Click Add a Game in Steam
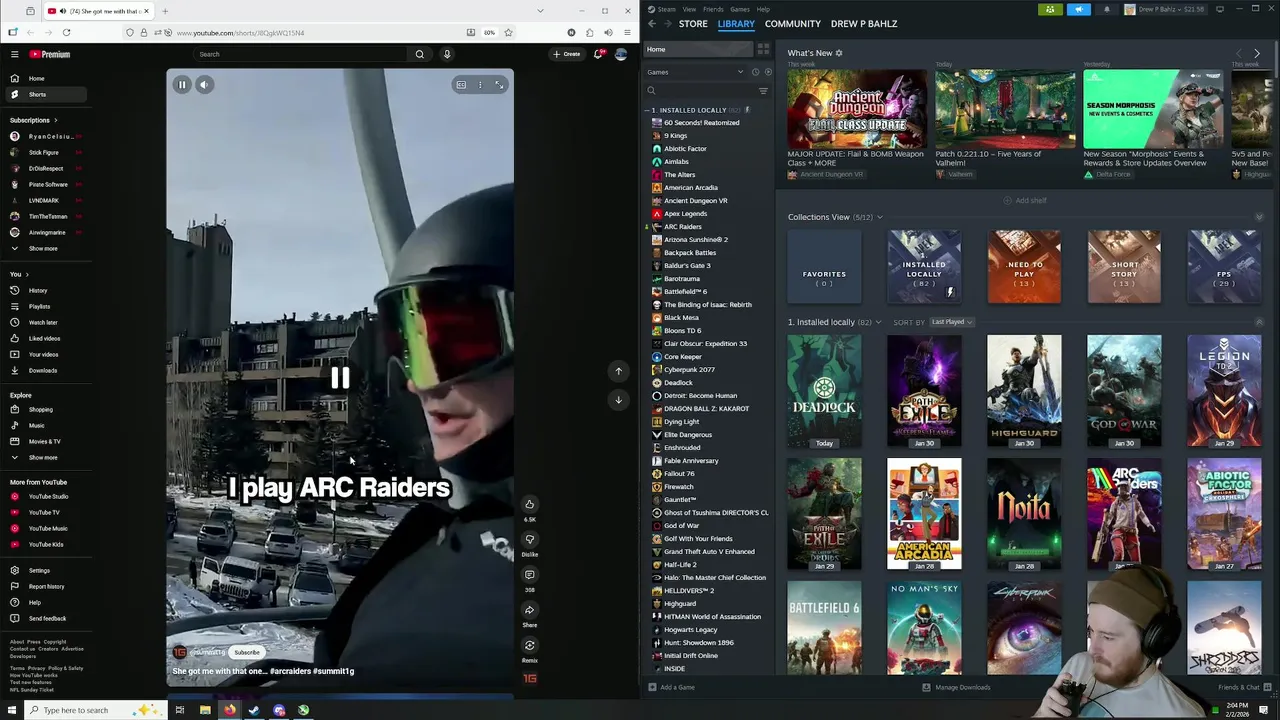Screen dimensions: 1280x720 click(671, 687)
